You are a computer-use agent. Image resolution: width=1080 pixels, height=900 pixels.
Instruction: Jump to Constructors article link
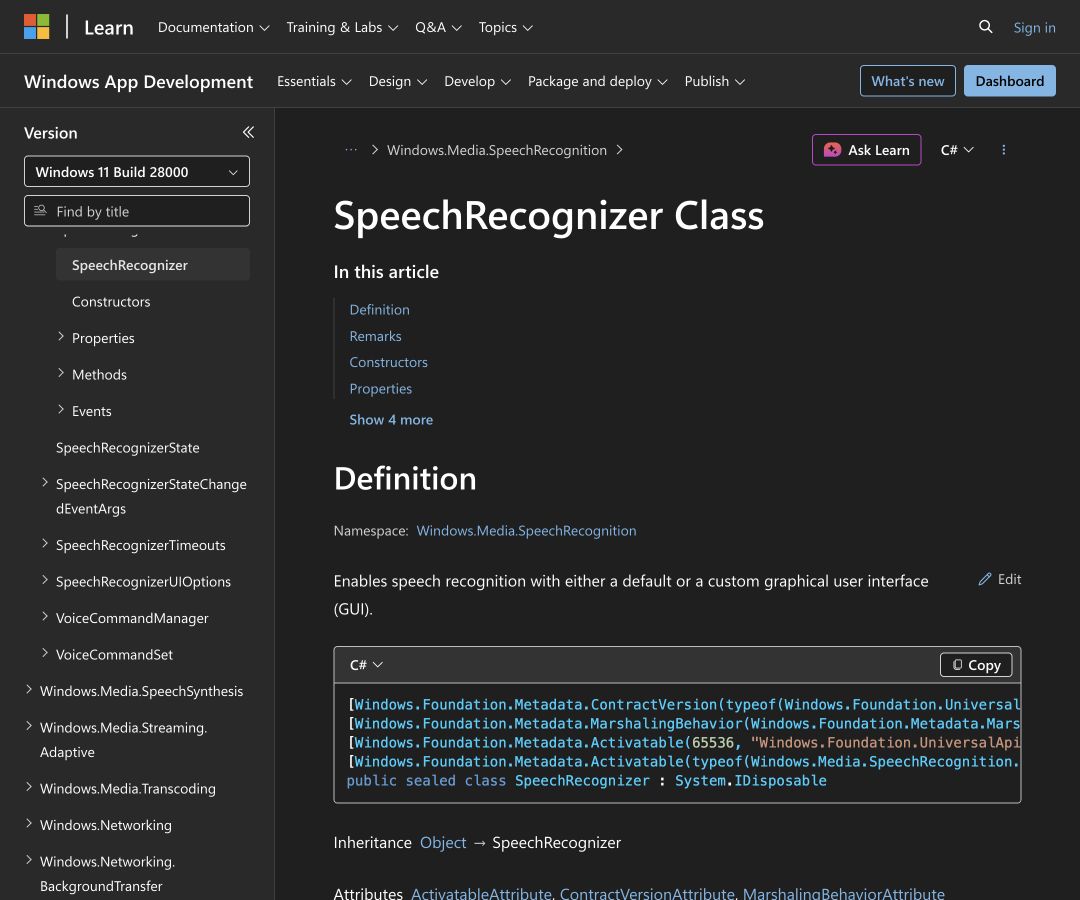(388, 362)
